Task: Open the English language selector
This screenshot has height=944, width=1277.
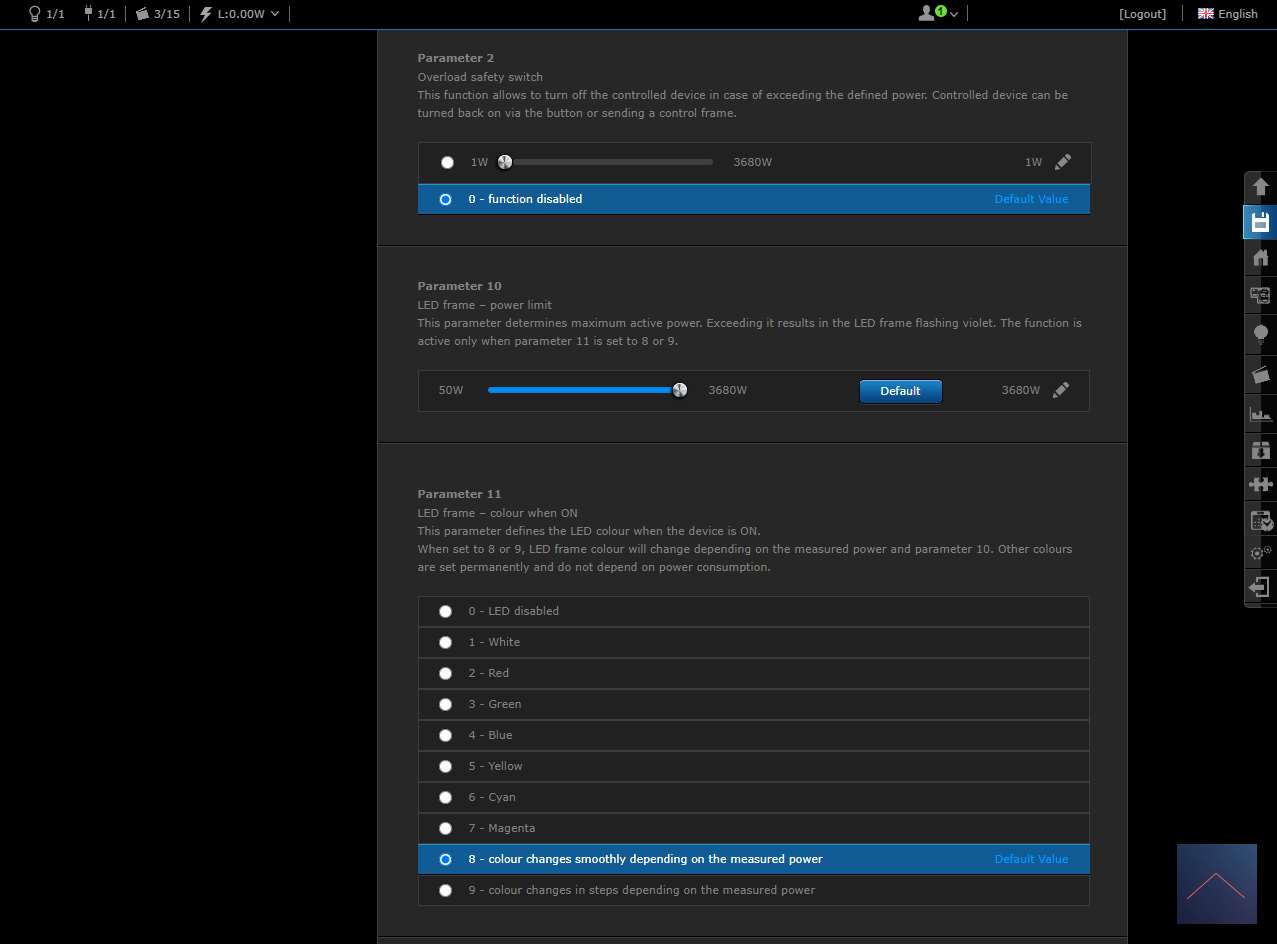Action: [x=1227, y=14]
